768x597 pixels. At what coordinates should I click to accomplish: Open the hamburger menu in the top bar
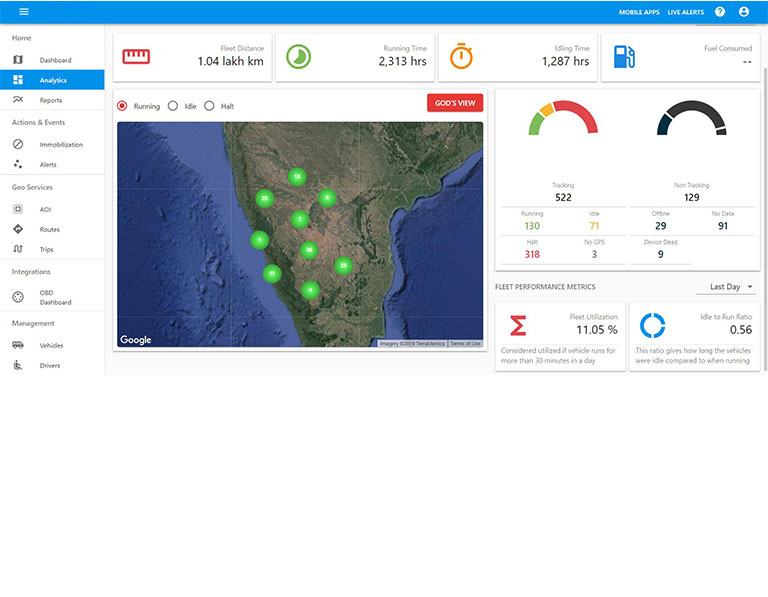pyautogui.click(x=24, y=12)
